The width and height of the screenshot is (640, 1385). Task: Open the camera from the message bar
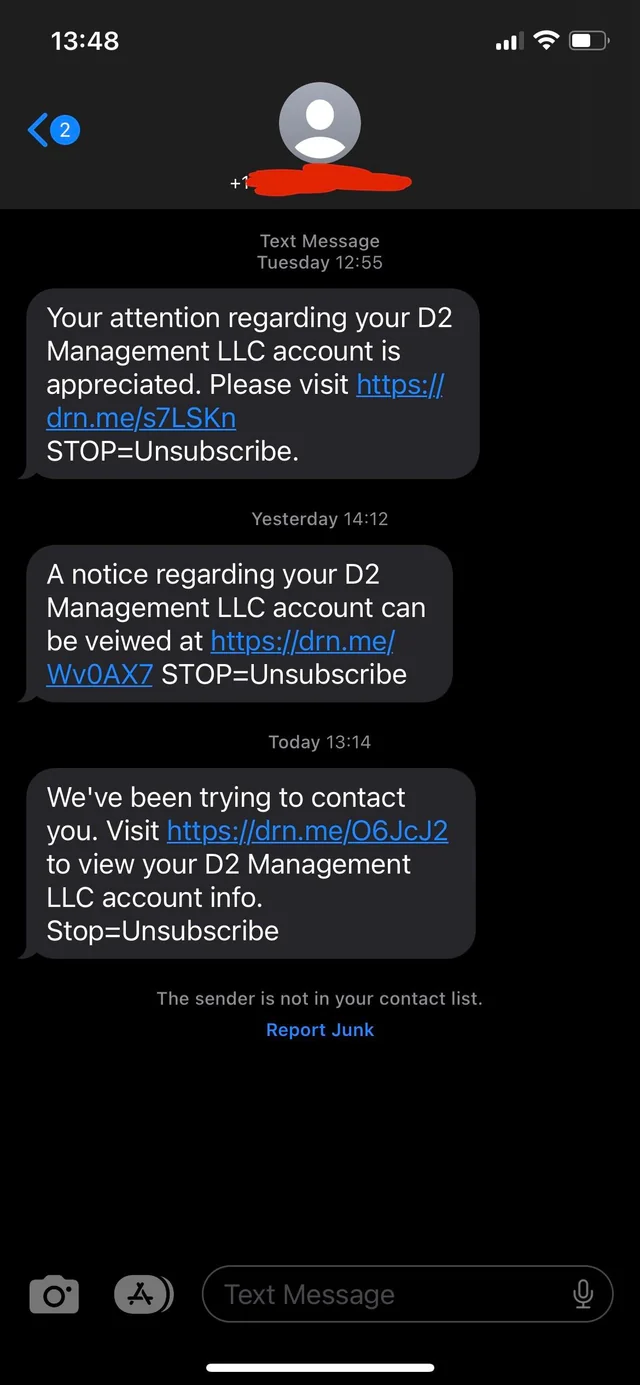click(53, 1294)
